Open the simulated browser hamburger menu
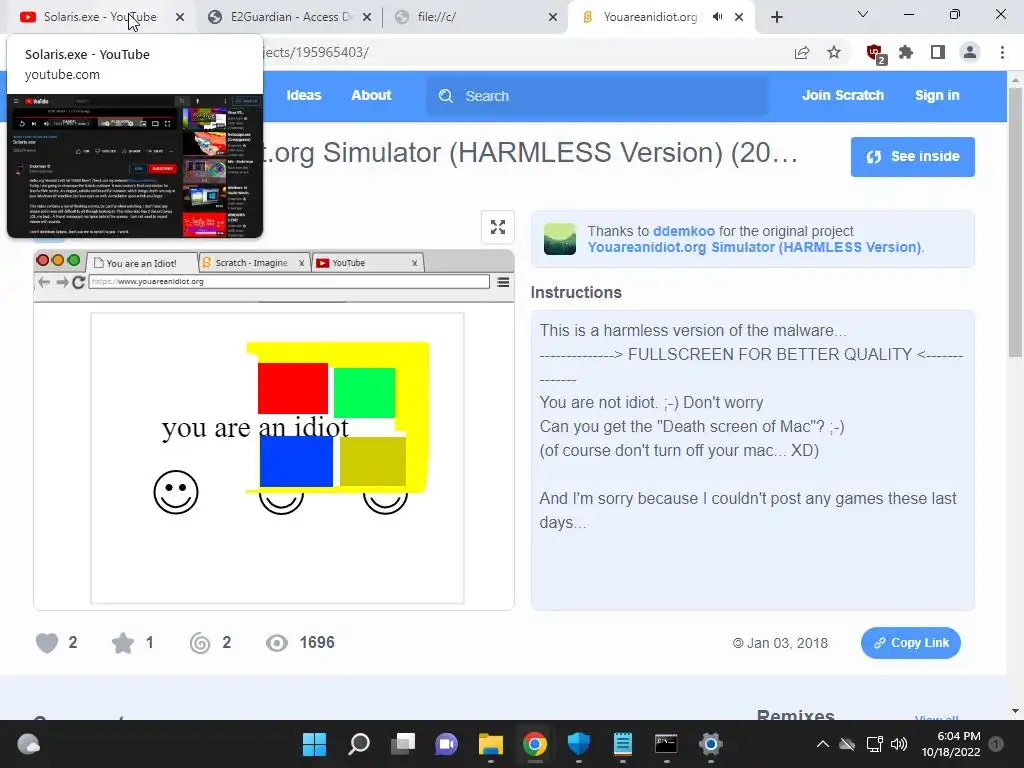 point(503,282)
